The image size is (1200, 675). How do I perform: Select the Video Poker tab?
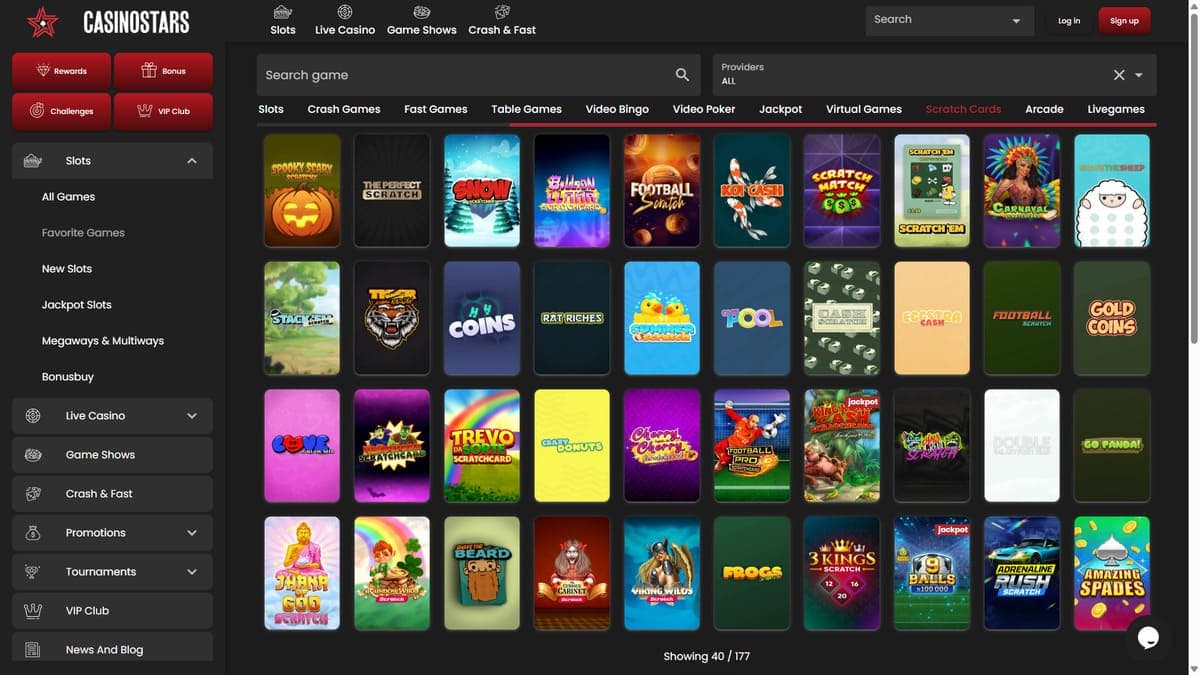pos(704,109)
